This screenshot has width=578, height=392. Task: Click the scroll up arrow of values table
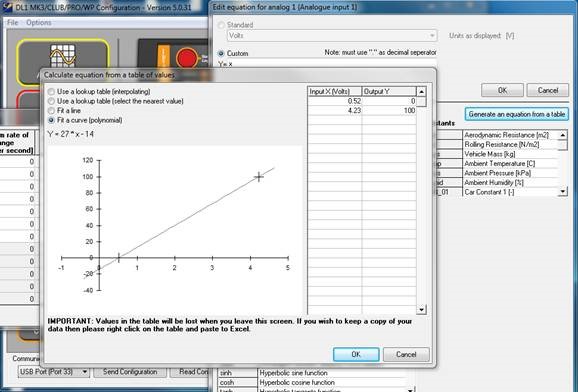tap(421, 91)
